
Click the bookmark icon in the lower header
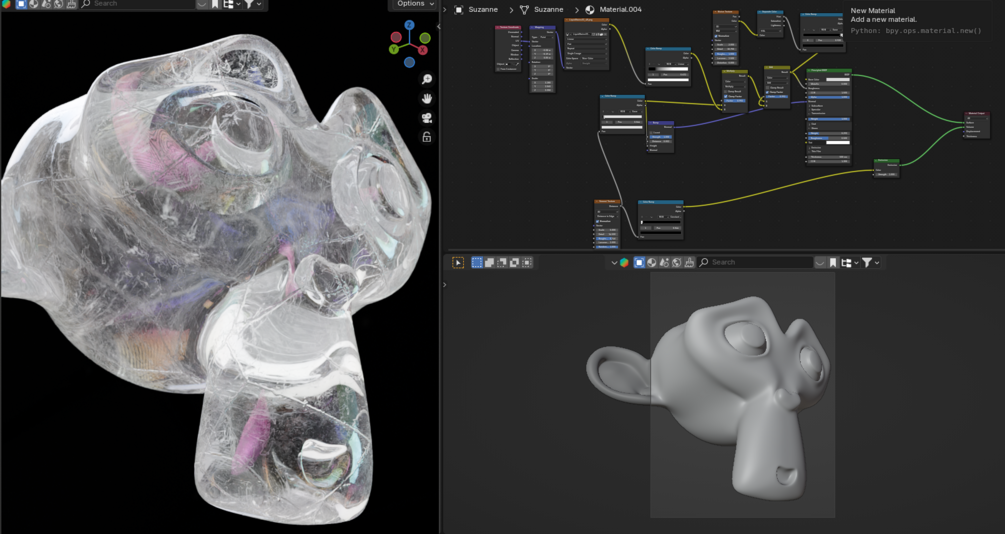[x=833, y=262]
